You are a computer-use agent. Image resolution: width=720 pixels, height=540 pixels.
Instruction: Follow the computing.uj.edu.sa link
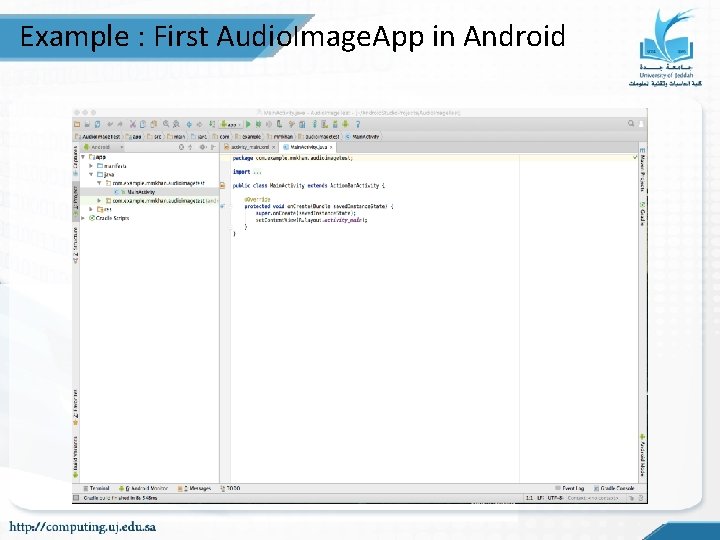click(83, 527)
